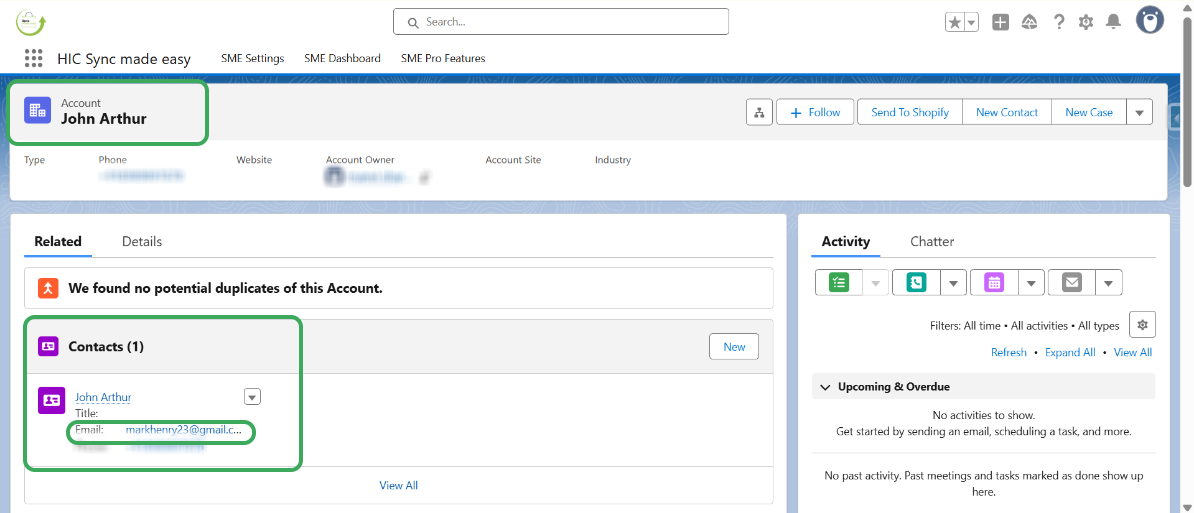Click the Log a Call icon

[916, 282]
